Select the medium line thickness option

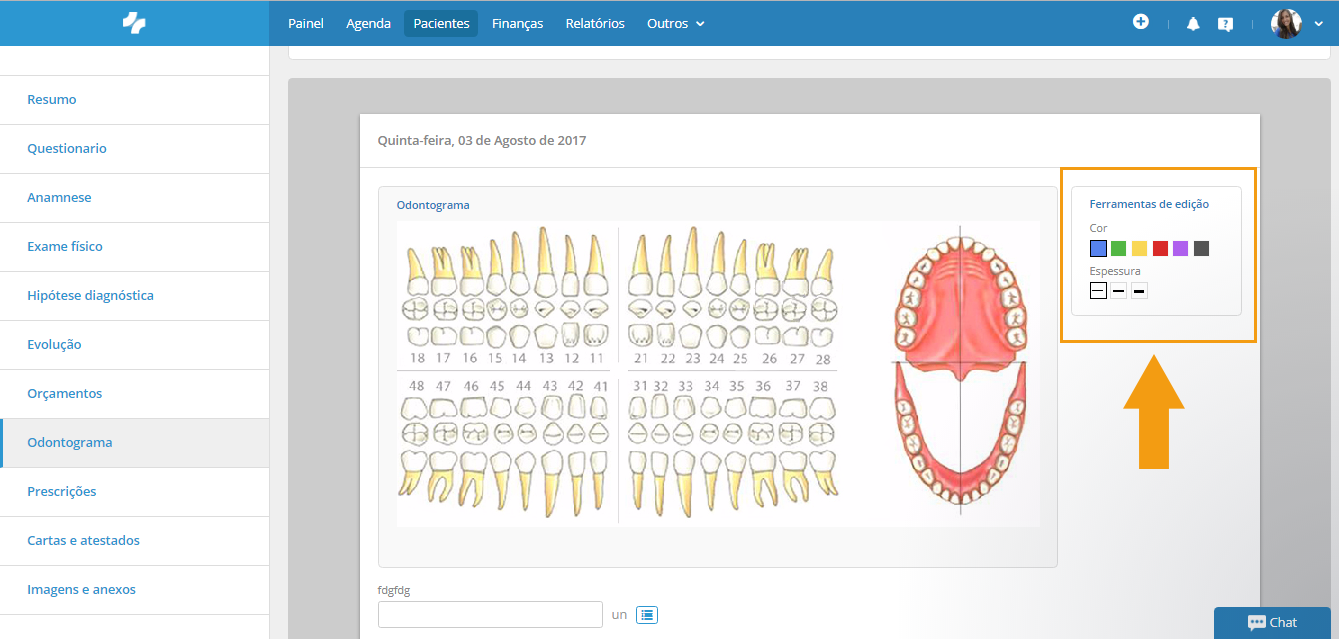[x=1119, y=291]
